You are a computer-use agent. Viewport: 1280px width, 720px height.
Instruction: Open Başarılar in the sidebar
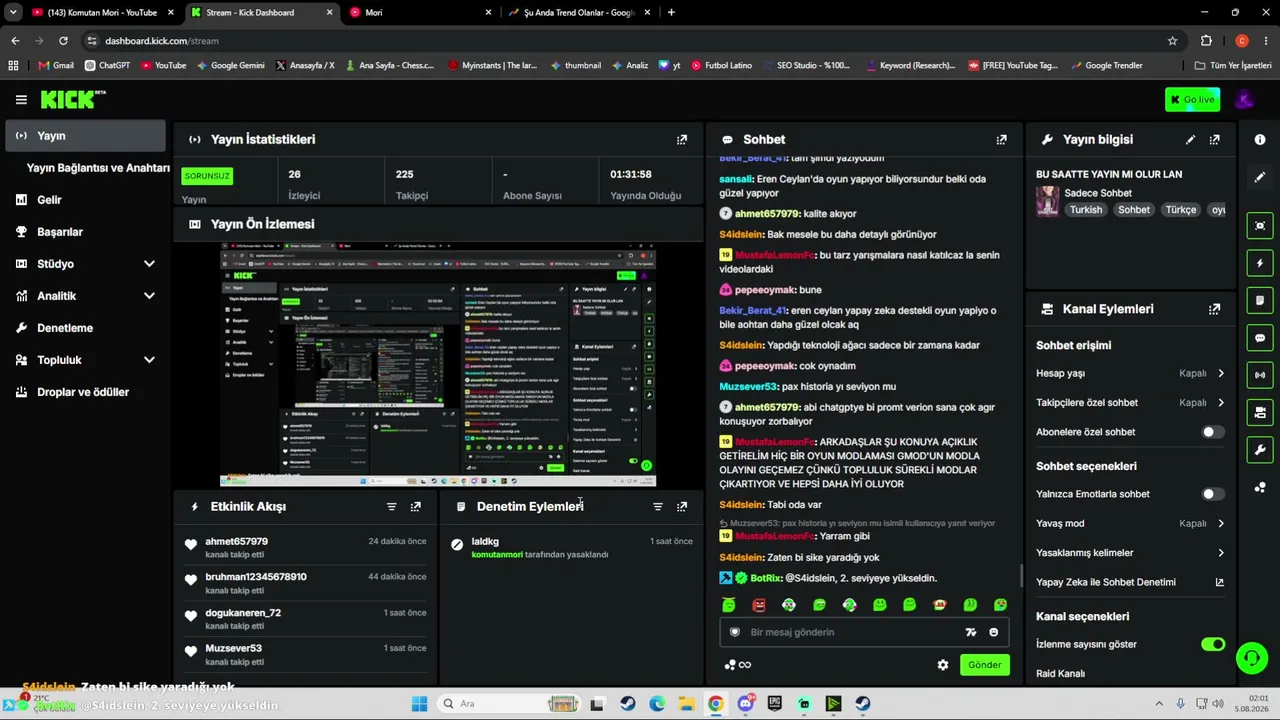click(85, 232)
